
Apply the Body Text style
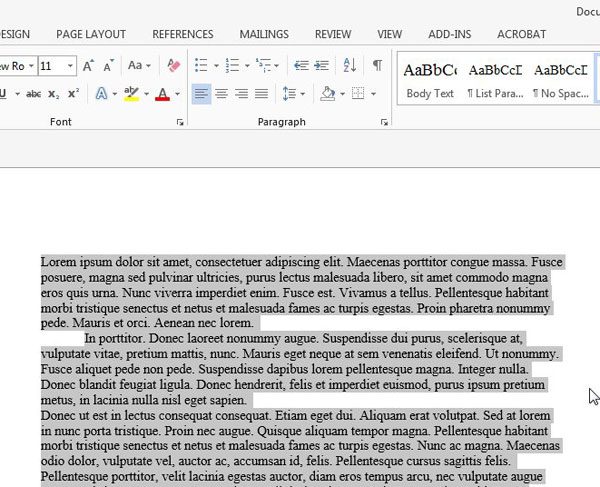pyautogui.click(x=429, y=79)
